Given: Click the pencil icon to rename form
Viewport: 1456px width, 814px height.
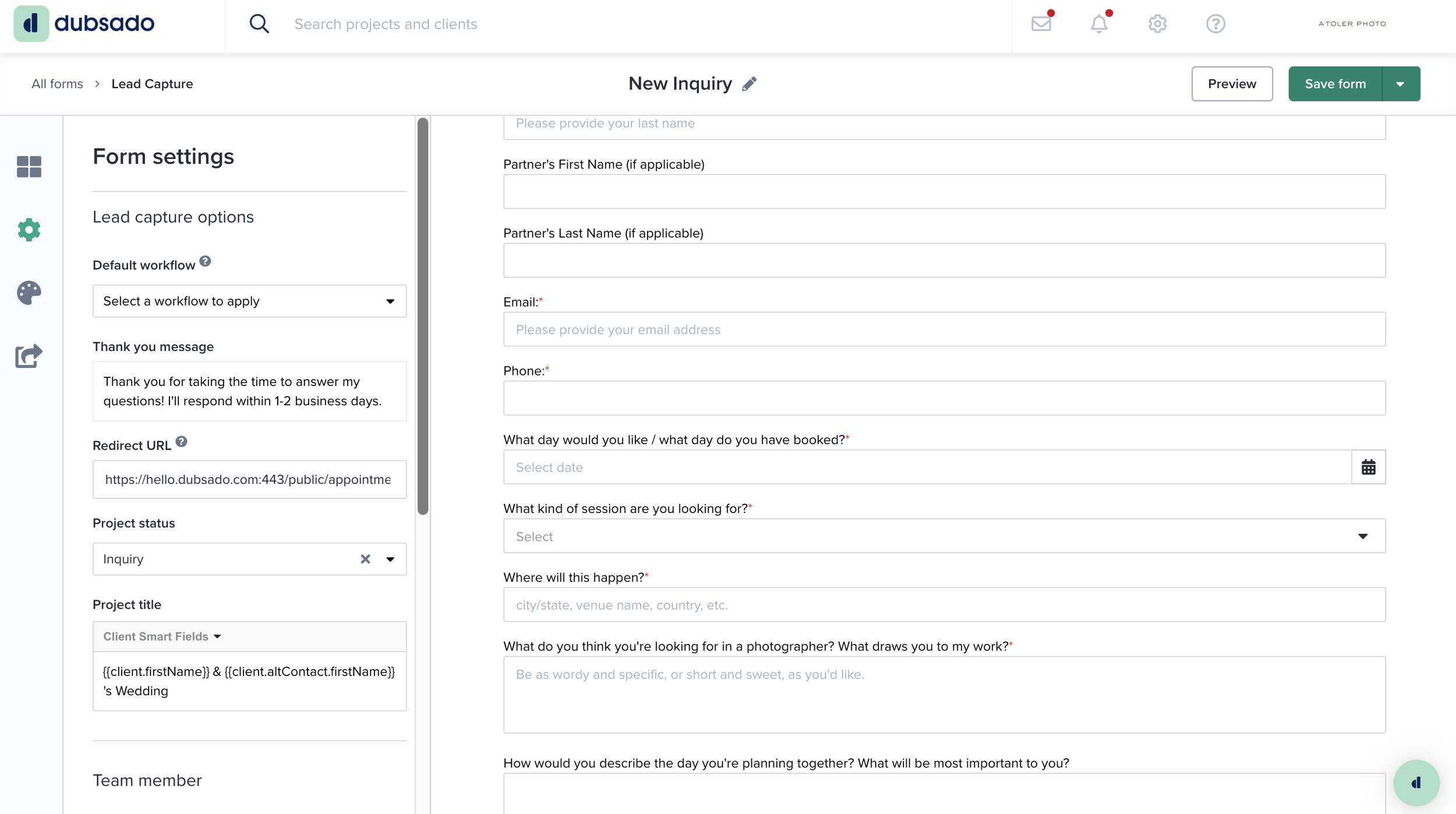Looking at the screenshot, I should click(x=750, y=84).
